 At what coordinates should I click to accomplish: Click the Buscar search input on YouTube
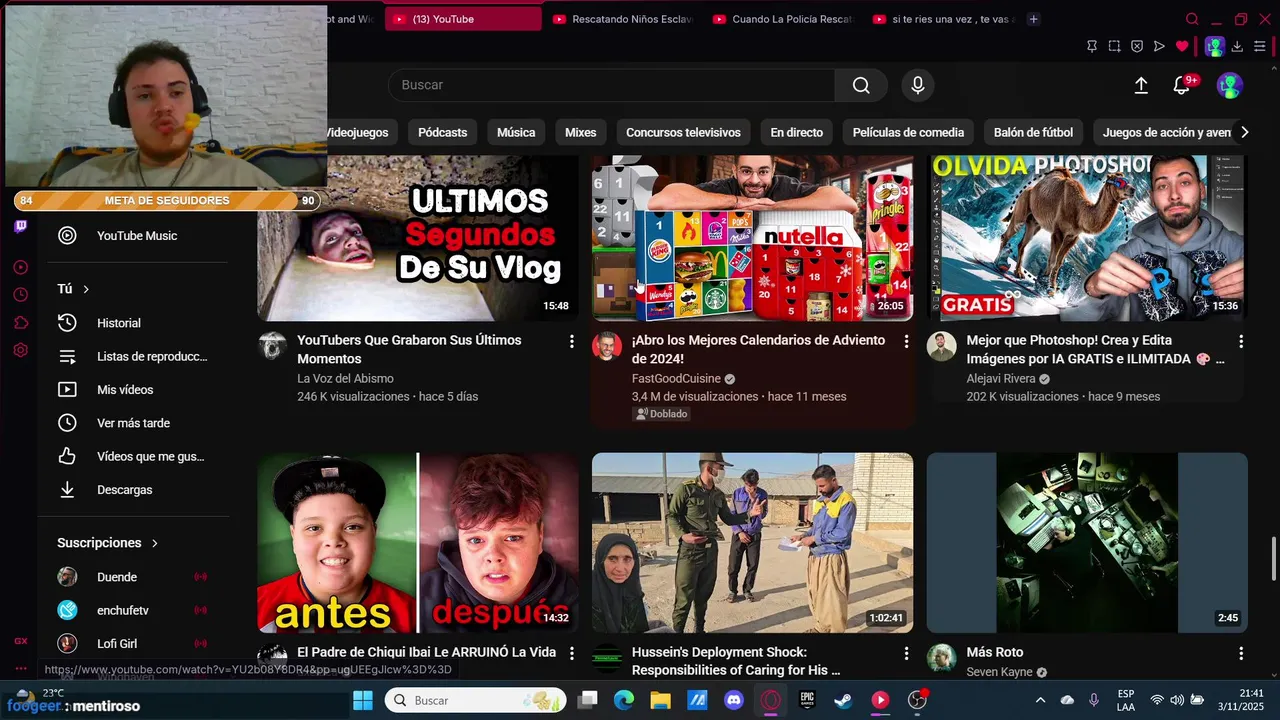(x=611, y=85)
